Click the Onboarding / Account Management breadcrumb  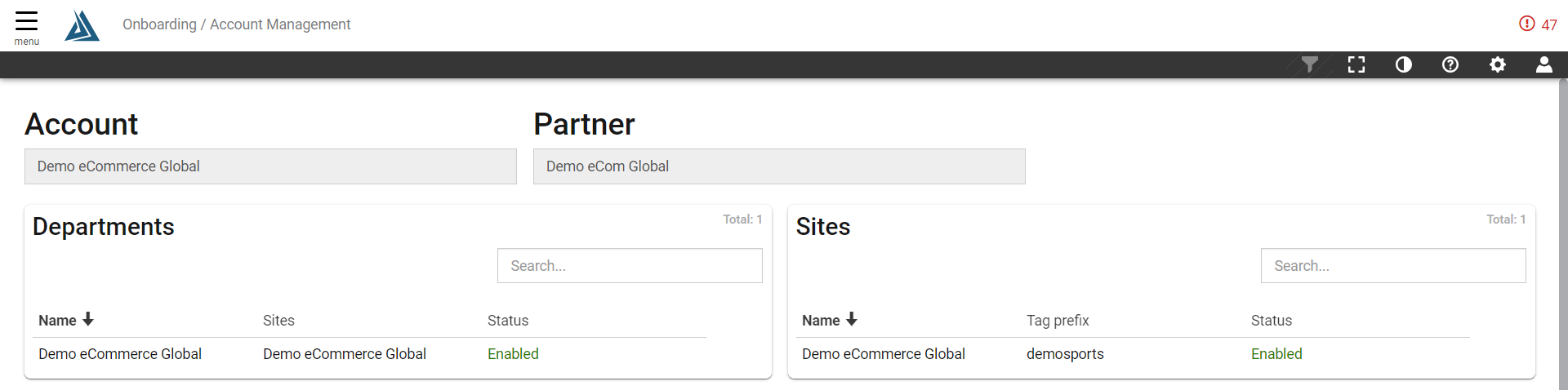click(236, 24)
